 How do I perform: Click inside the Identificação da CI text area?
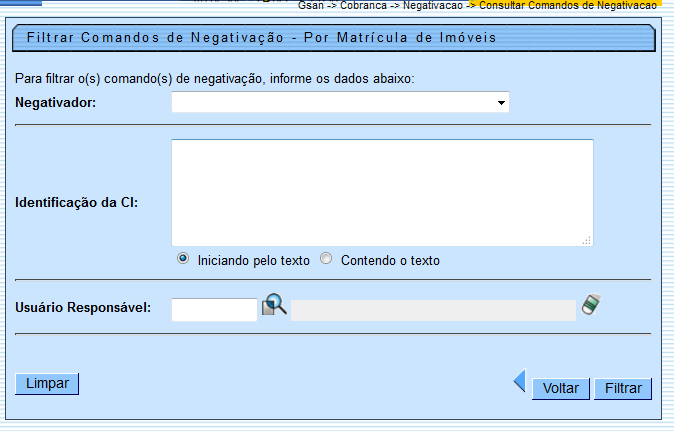[x=382, y=192]
